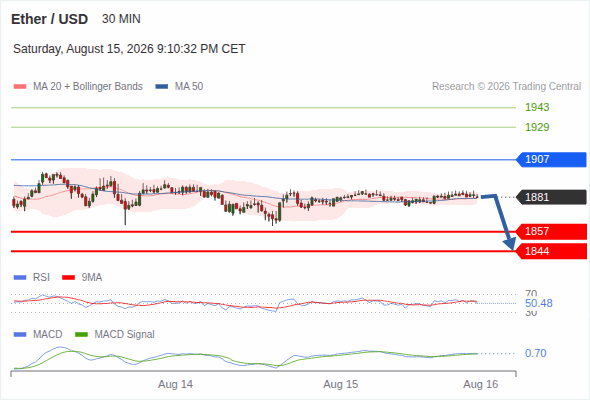Screen dimensions: 590x400
Task: Click the RSI value 50.48 label
Action: (539, 303)
